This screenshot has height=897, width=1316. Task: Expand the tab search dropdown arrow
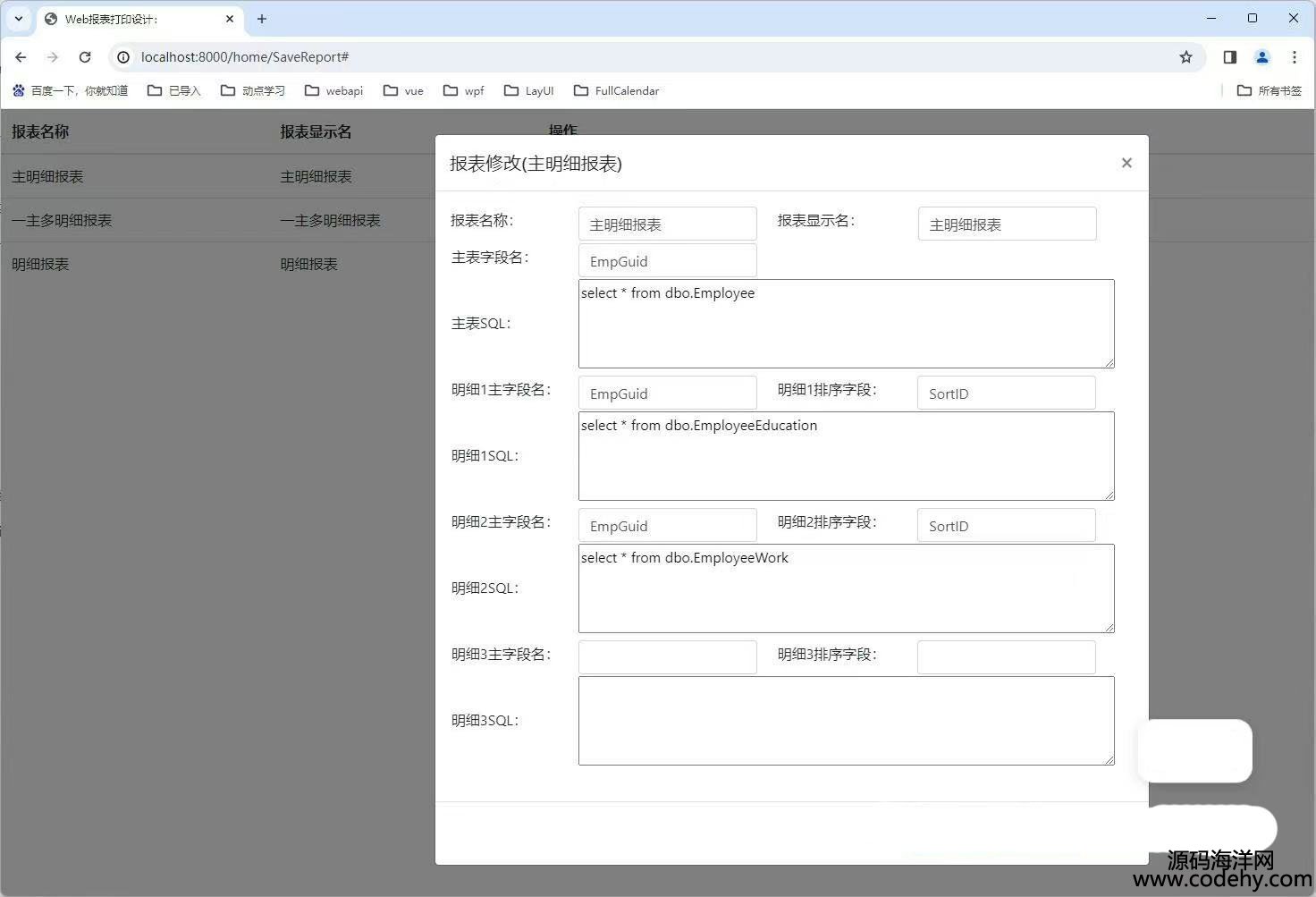click(x=18, y=19)
